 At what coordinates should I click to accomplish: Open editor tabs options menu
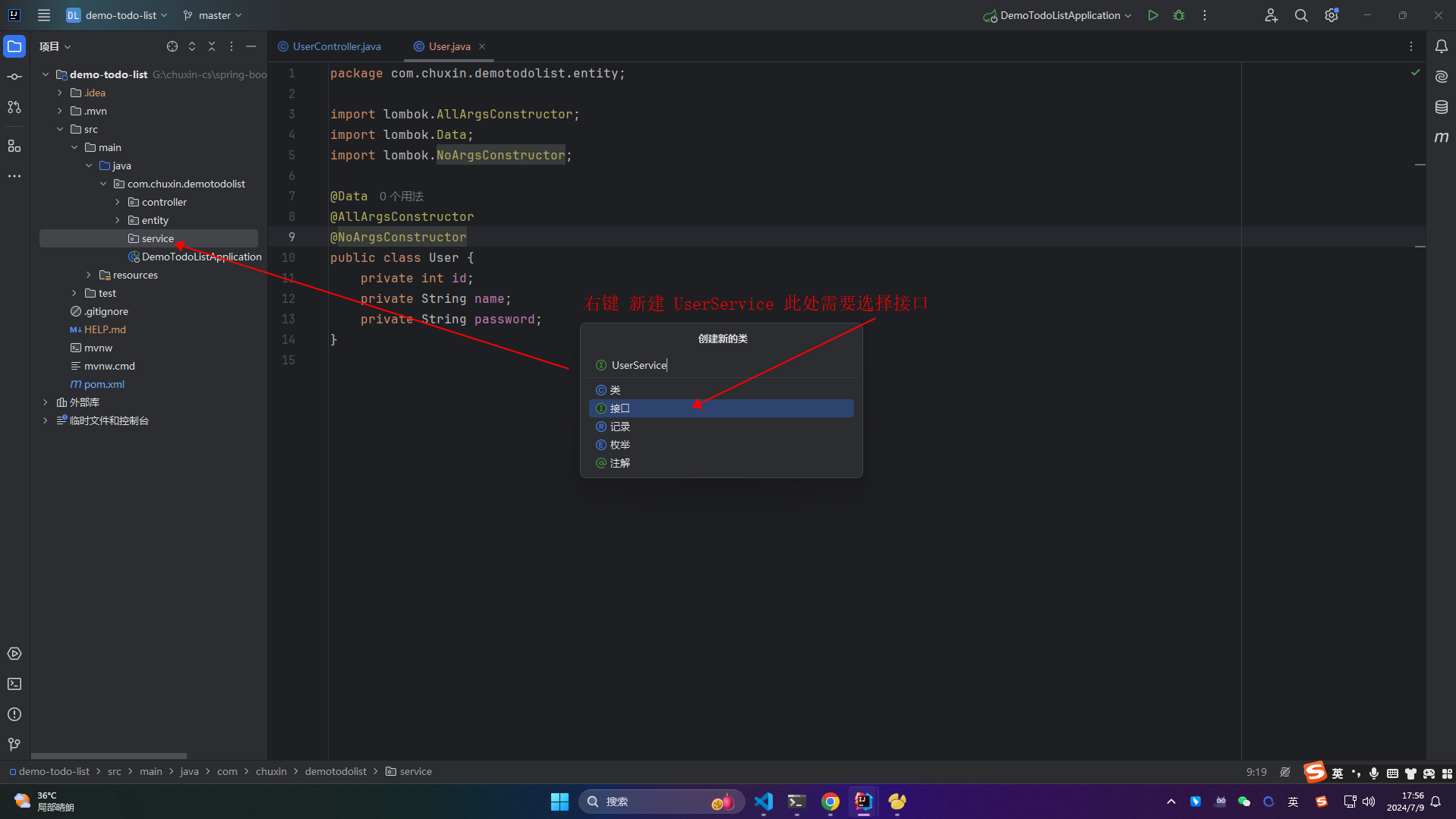pos(1411,46)
